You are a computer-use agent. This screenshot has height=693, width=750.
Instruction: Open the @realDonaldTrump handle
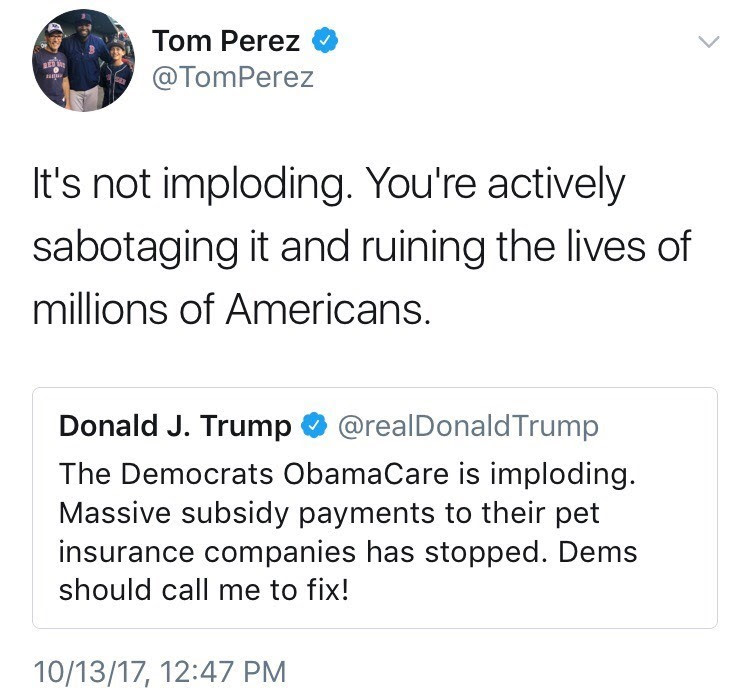pos(469,427)
